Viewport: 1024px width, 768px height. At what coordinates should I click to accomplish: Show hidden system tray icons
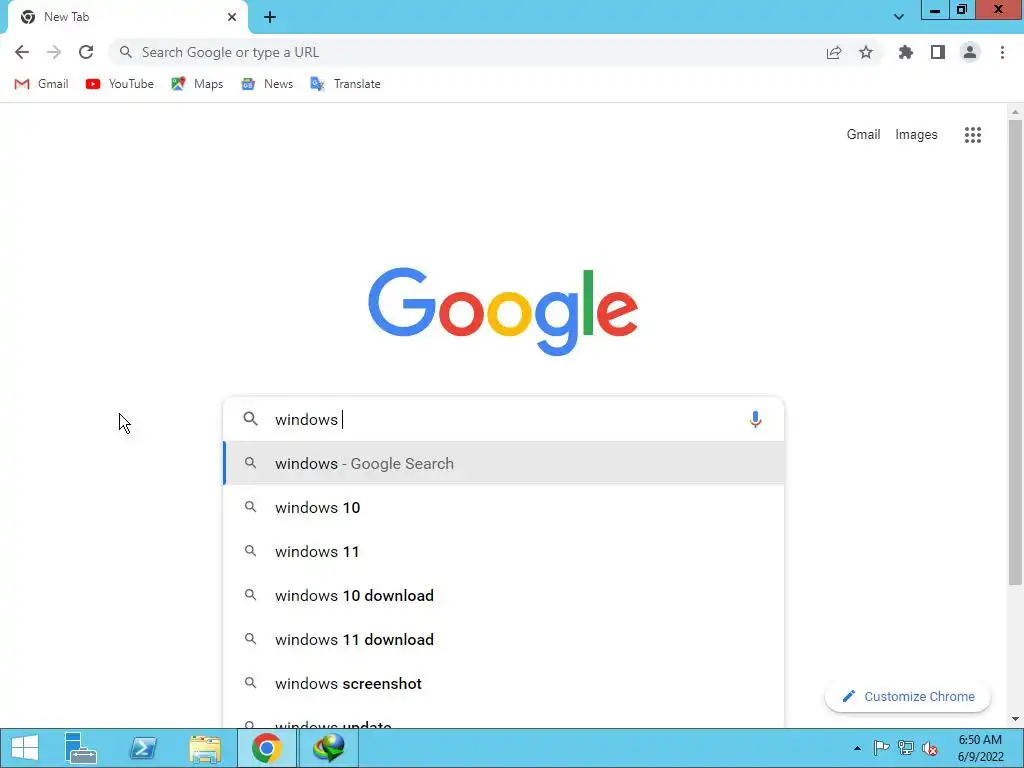[x=857, y=748]
